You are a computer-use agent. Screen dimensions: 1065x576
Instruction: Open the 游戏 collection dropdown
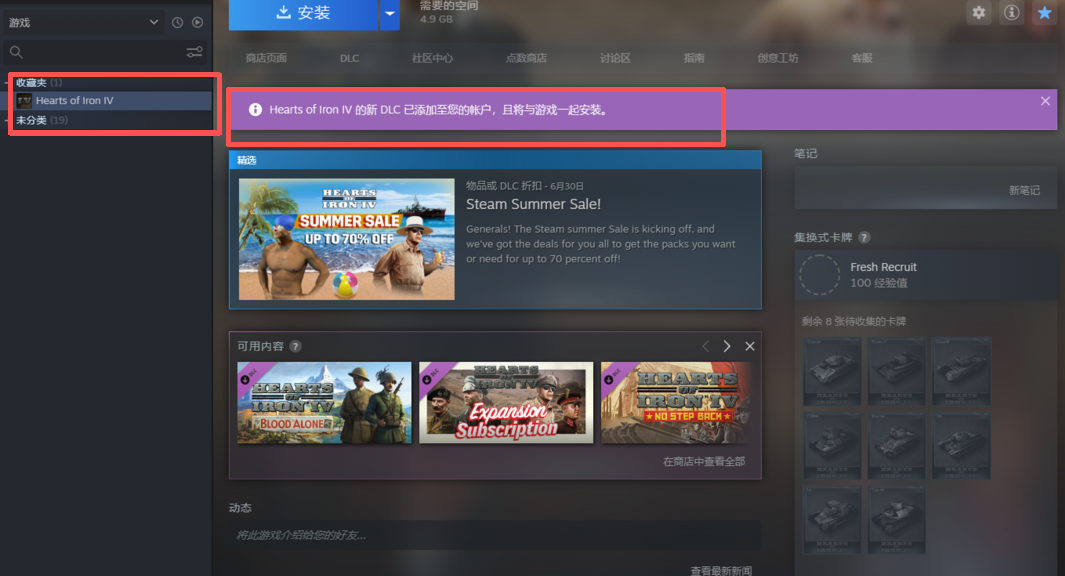pos(83,21)
